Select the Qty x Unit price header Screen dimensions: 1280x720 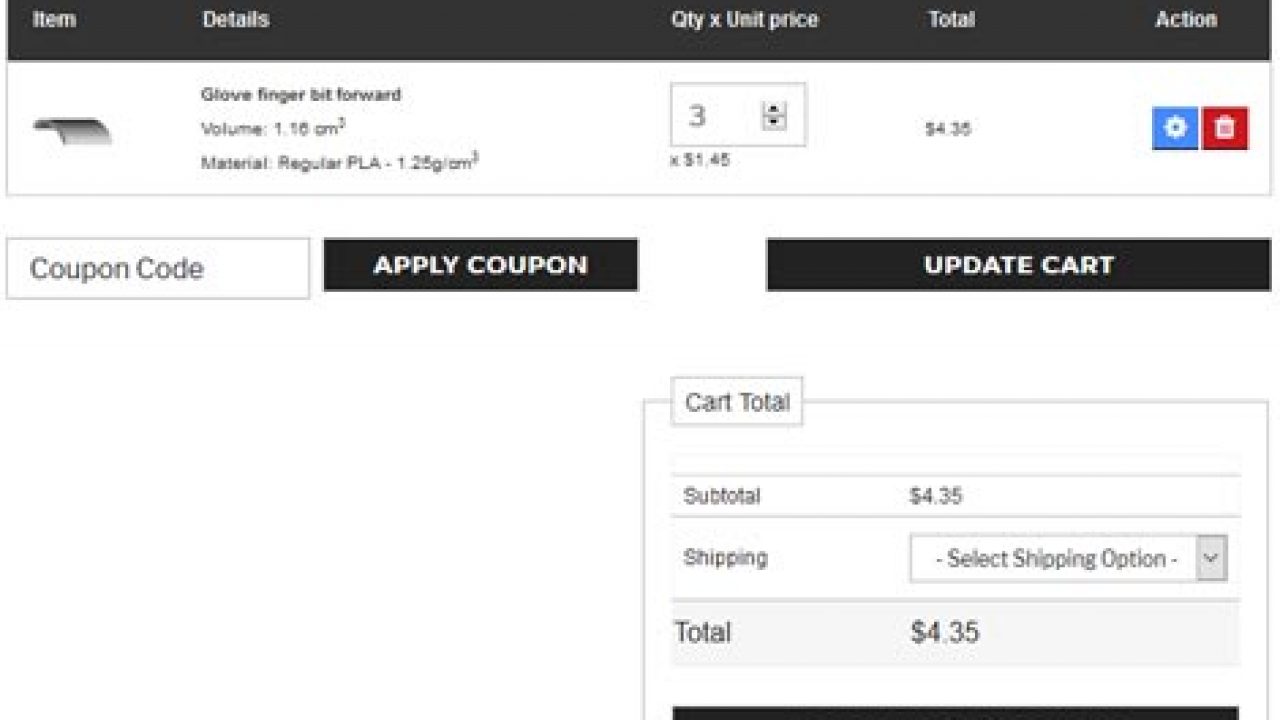click(745, 19)
